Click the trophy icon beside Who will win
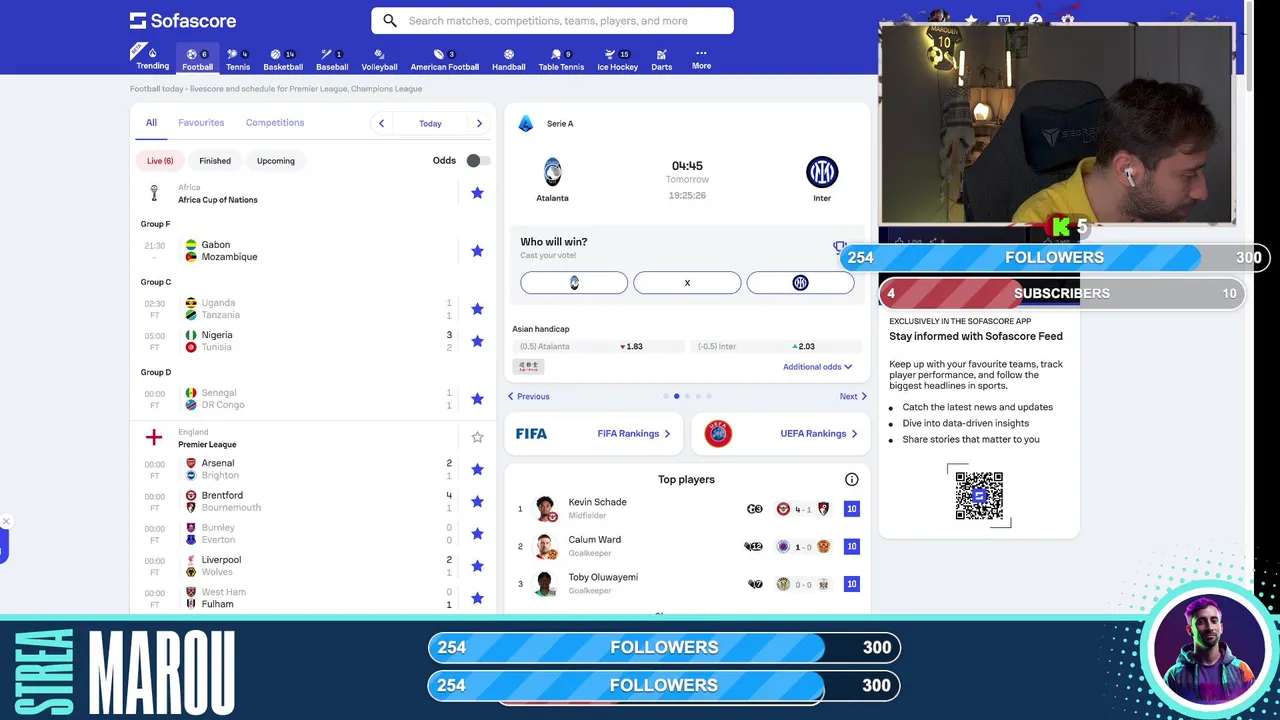Screen dimensions: 1280x720 click(840, 247)
